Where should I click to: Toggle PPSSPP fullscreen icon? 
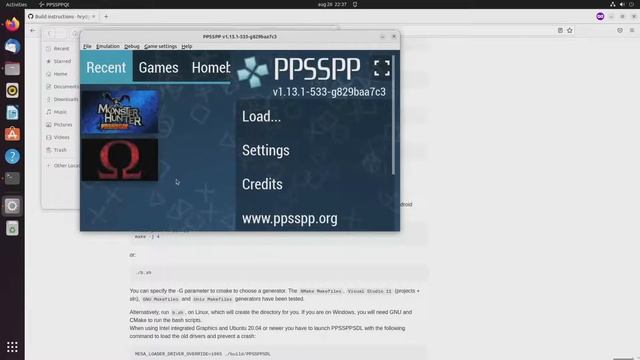click(x=382, y=68)
